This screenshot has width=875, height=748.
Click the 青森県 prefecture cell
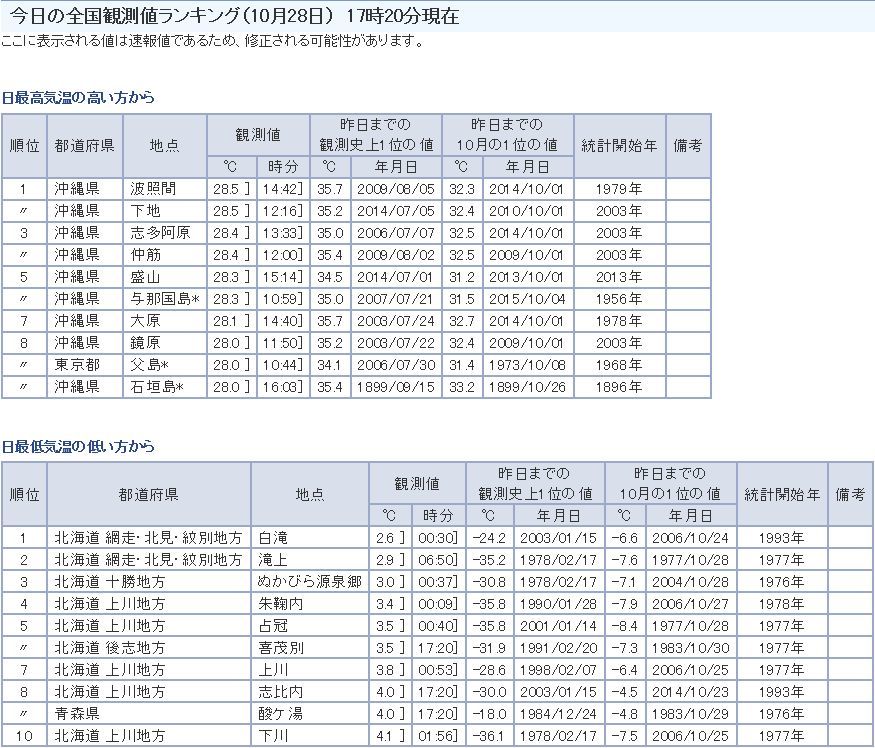tap(77, 714)
